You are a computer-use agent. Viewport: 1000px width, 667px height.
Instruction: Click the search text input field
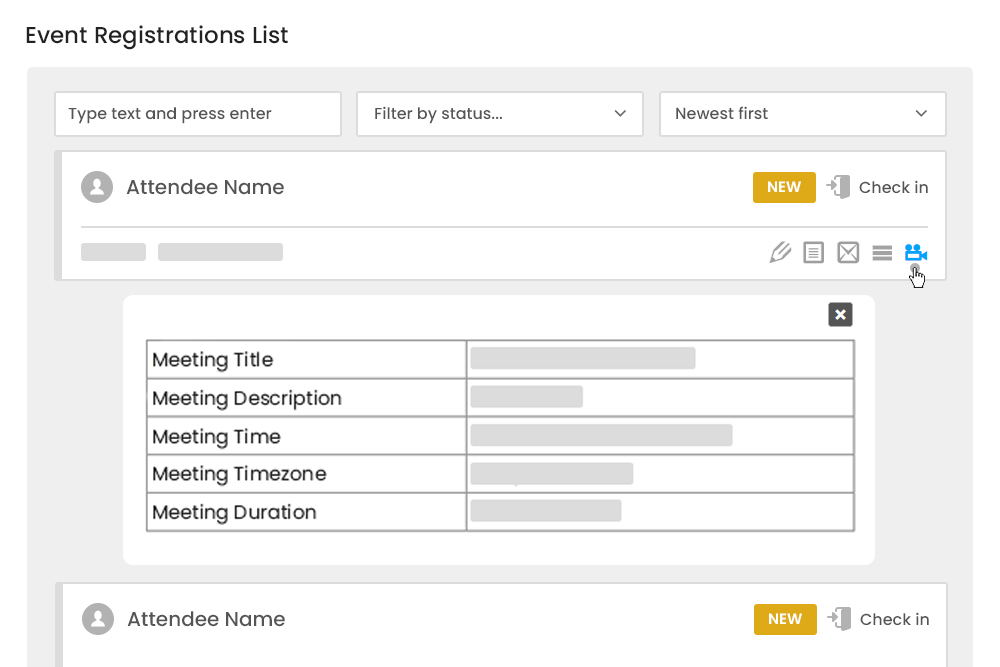pyautogui.click(x=197, y=114)
